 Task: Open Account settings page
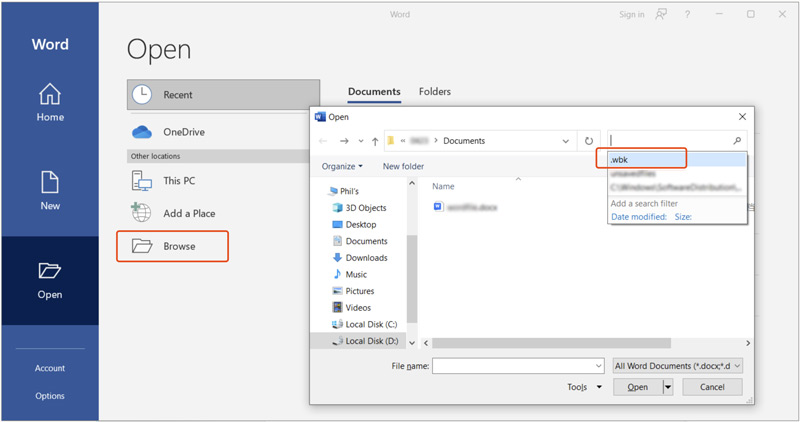49,368
